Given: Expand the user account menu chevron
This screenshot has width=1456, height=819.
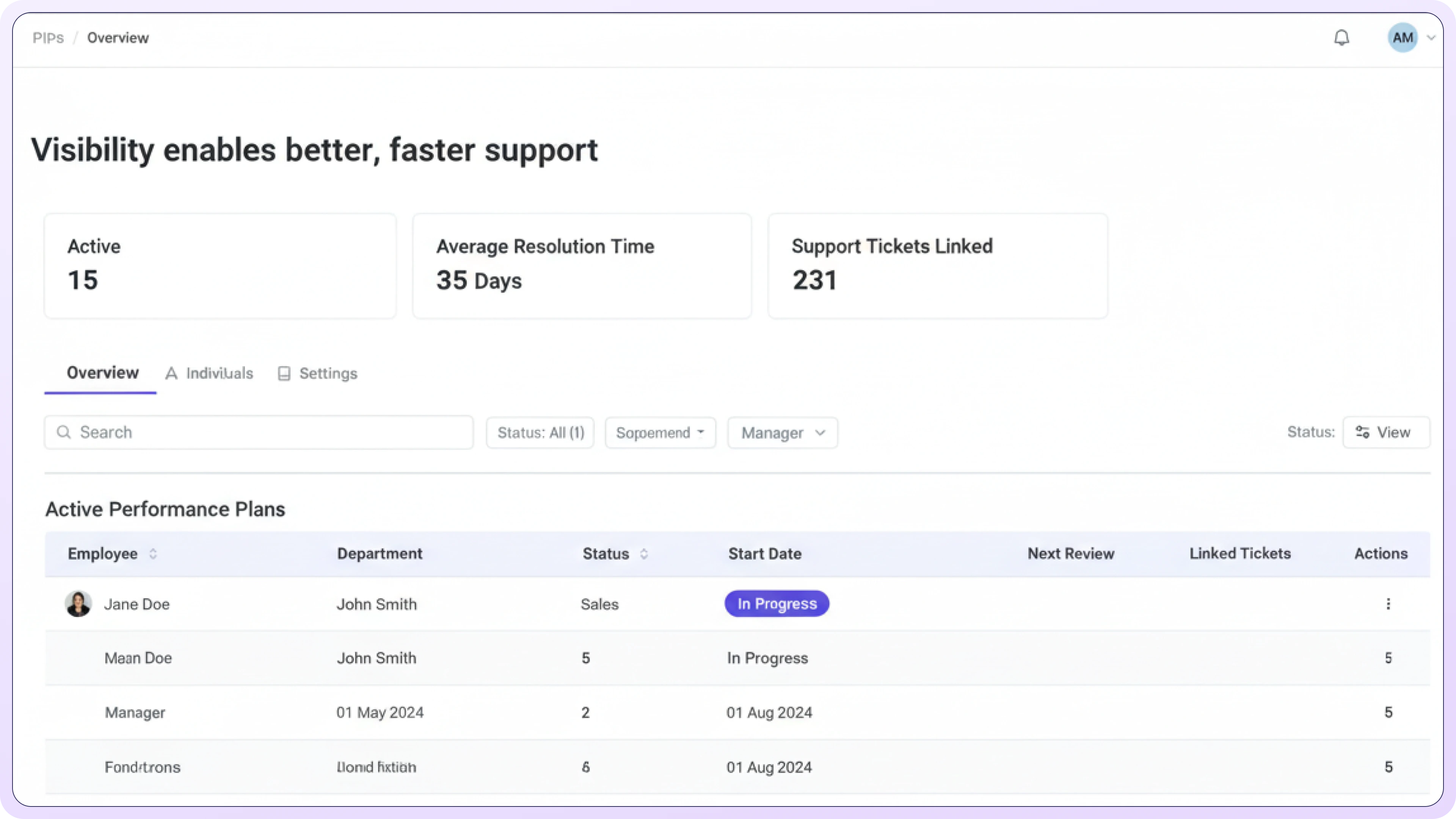Looking at the screenshot, I should pos(1431,38).
